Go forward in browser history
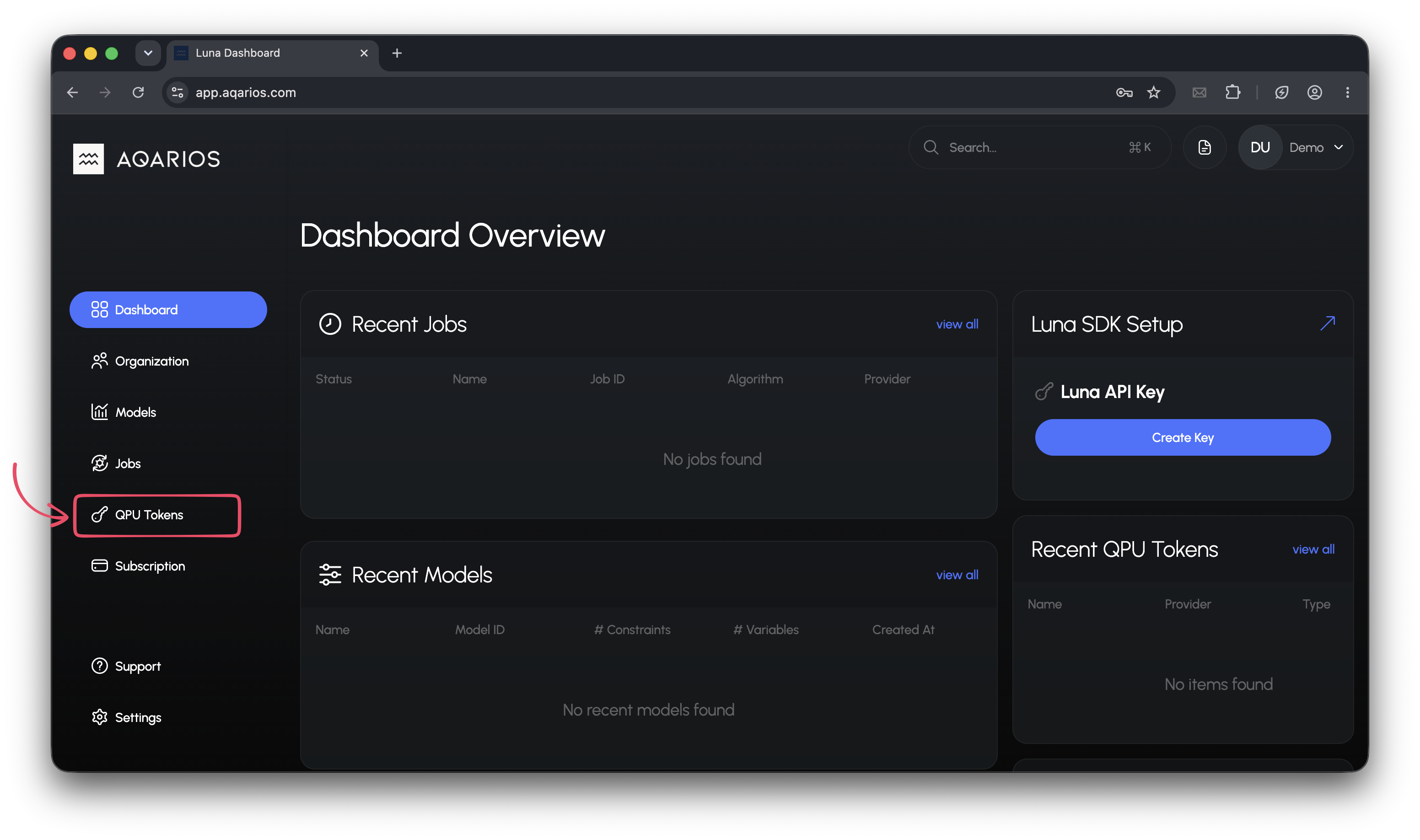 (105, 92)
